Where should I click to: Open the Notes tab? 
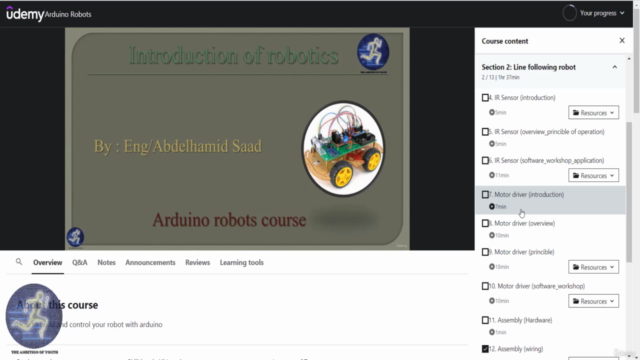pyautogui.click(x=106, y=262)
